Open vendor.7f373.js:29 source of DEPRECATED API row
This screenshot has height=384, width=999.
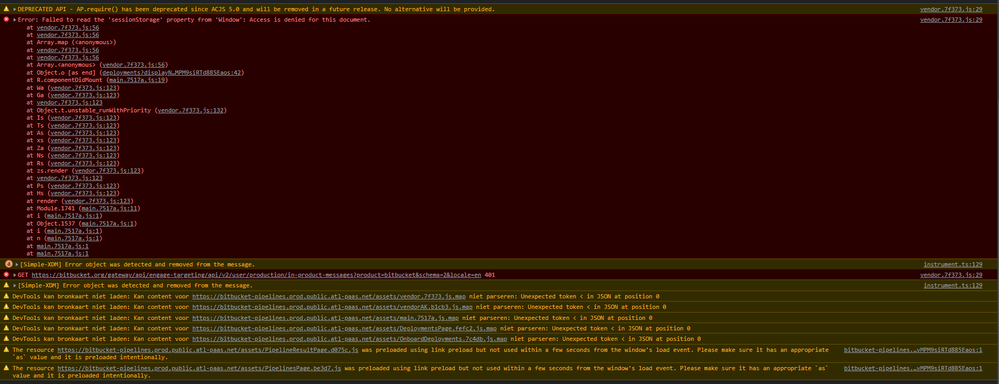pos(951,10)
